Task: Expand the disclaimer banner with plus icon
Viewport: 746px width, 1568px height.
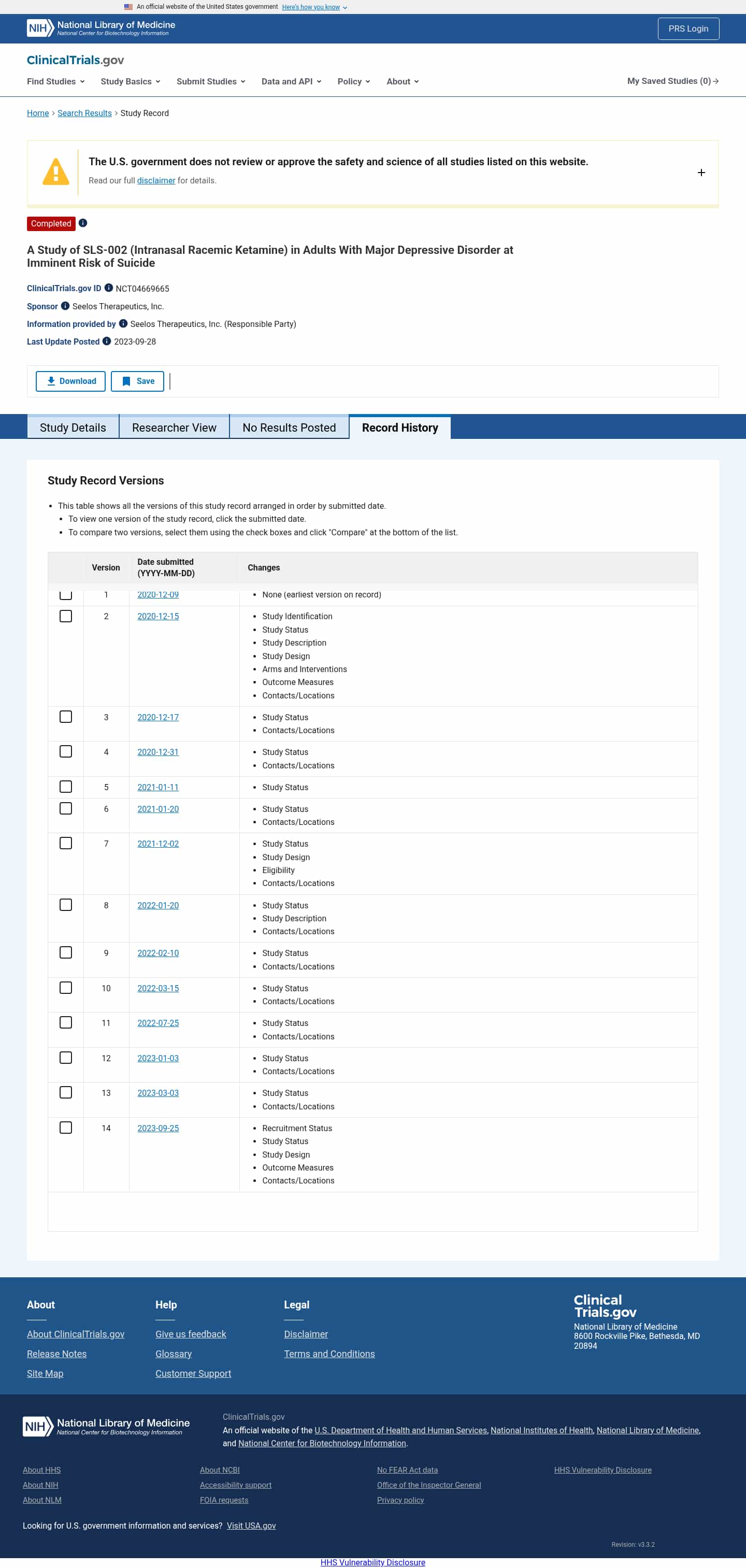Action: pyautogui.click(x=701, y=173)
